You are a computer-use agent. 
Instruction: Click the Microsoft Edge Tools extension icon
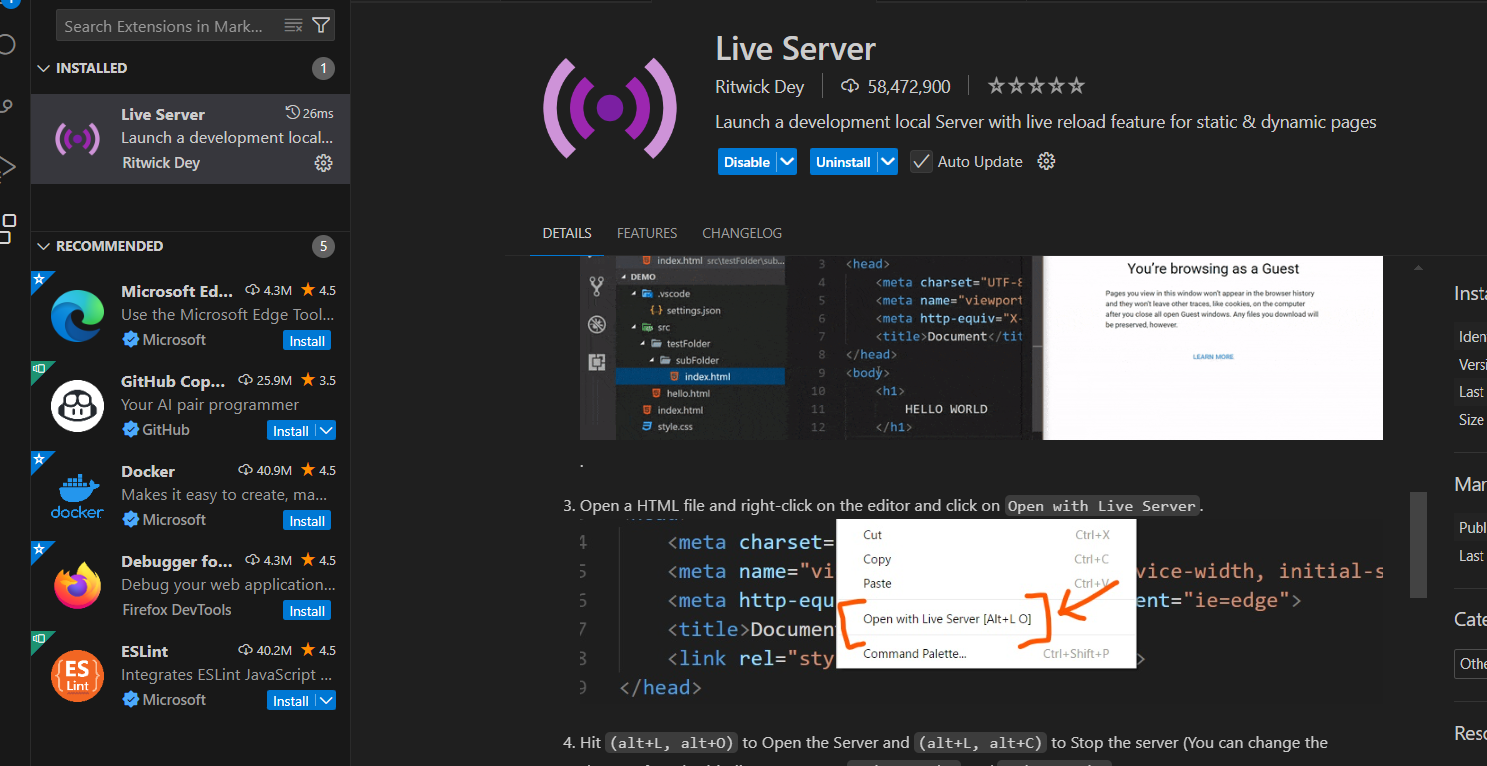[77, 316]
